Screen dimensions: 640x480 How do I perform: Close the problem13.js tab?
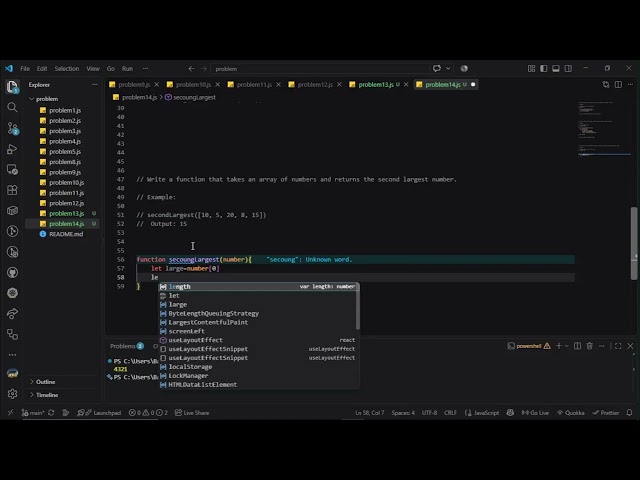(x=406, y=84)
